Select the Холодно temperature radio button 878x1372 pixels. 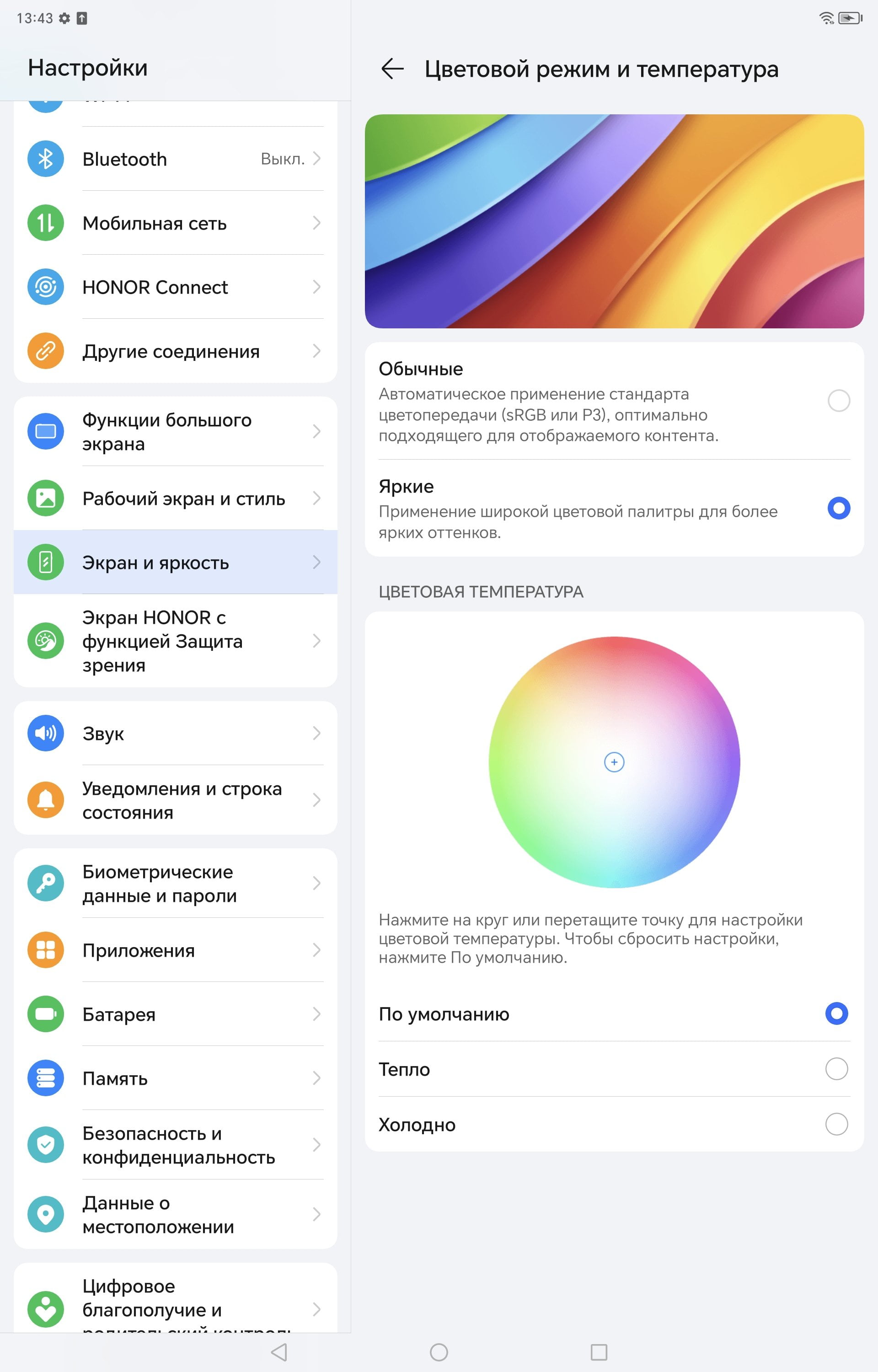coord(836,1124)
